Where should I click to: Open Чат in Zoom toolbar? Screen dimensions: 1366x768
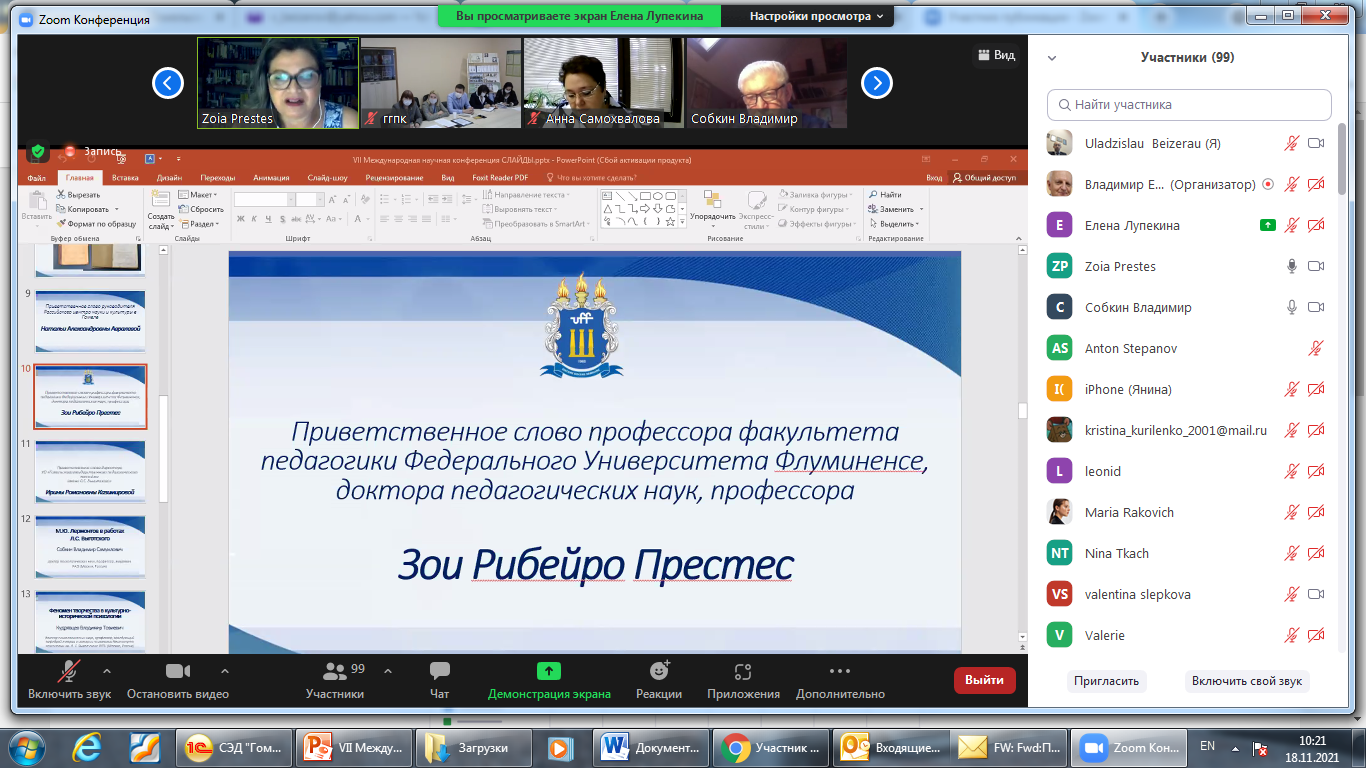click(x=439, y=680)
